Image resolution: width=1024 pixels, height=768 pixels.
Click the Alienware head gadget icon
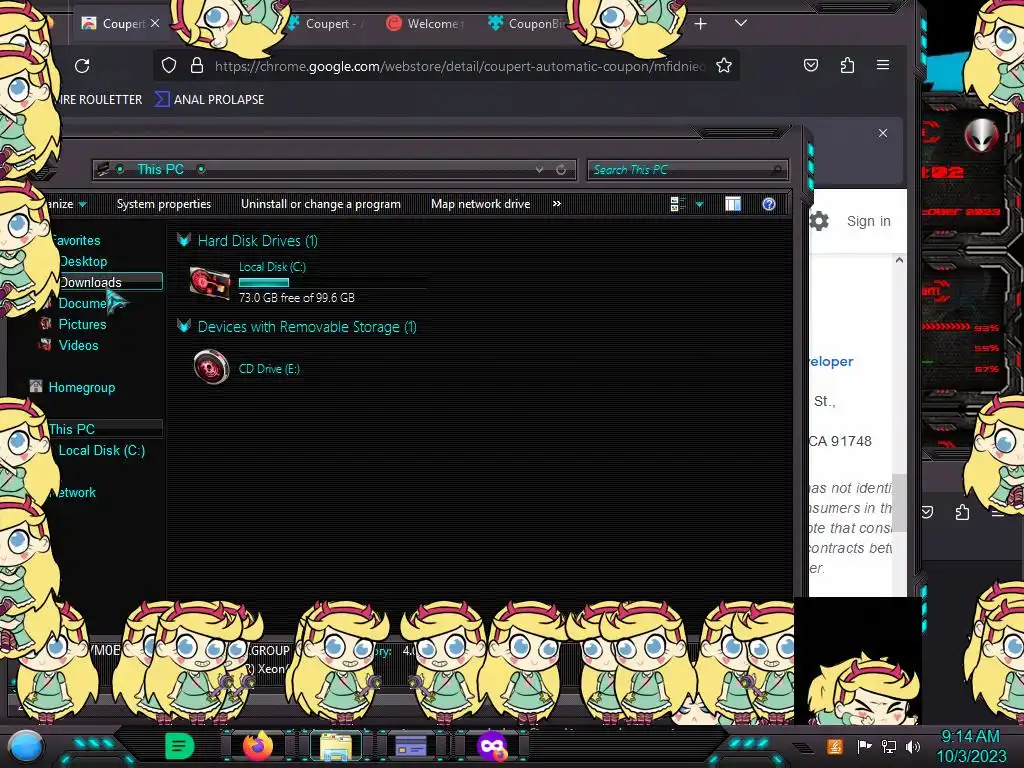(x=982, y=135)
